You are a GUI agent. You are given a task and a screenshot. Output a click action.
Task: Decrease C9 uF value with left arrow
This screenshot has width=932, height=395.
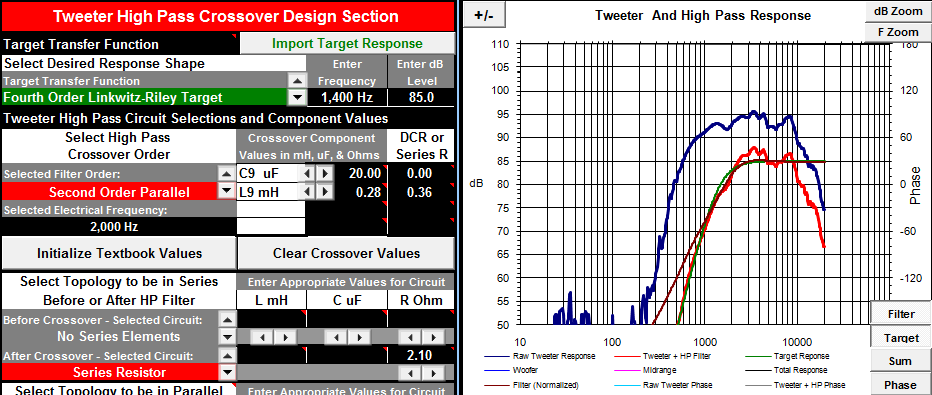tap(306, 173)
